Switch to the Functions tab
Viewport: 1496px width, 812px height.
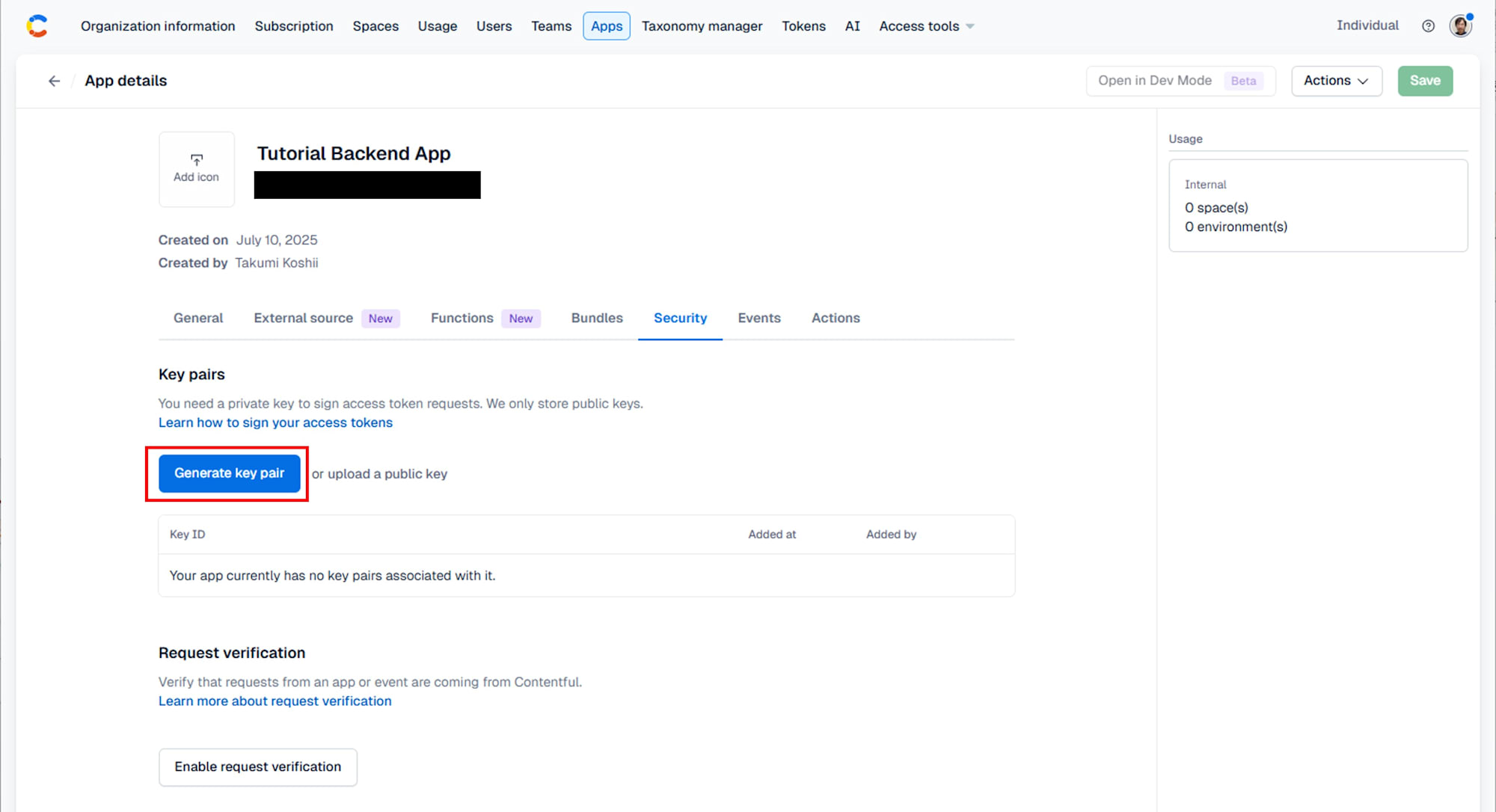tap(485, 319)
